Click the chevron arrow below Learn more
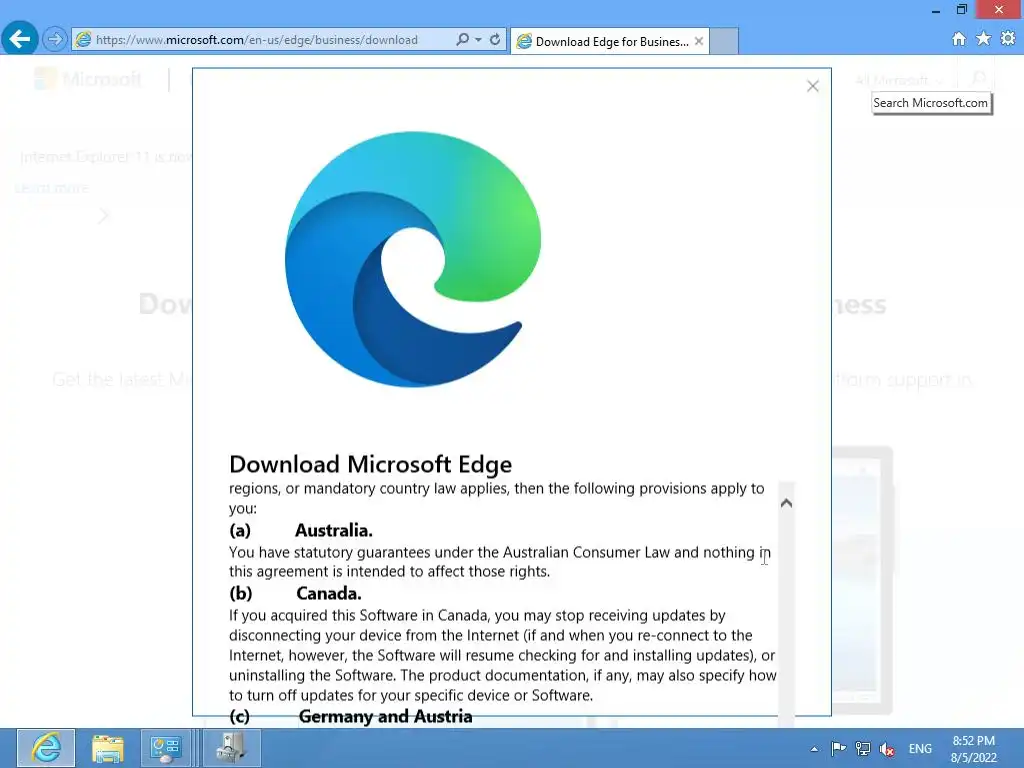This screenshot has width=1024, height=768. point(104,215)
